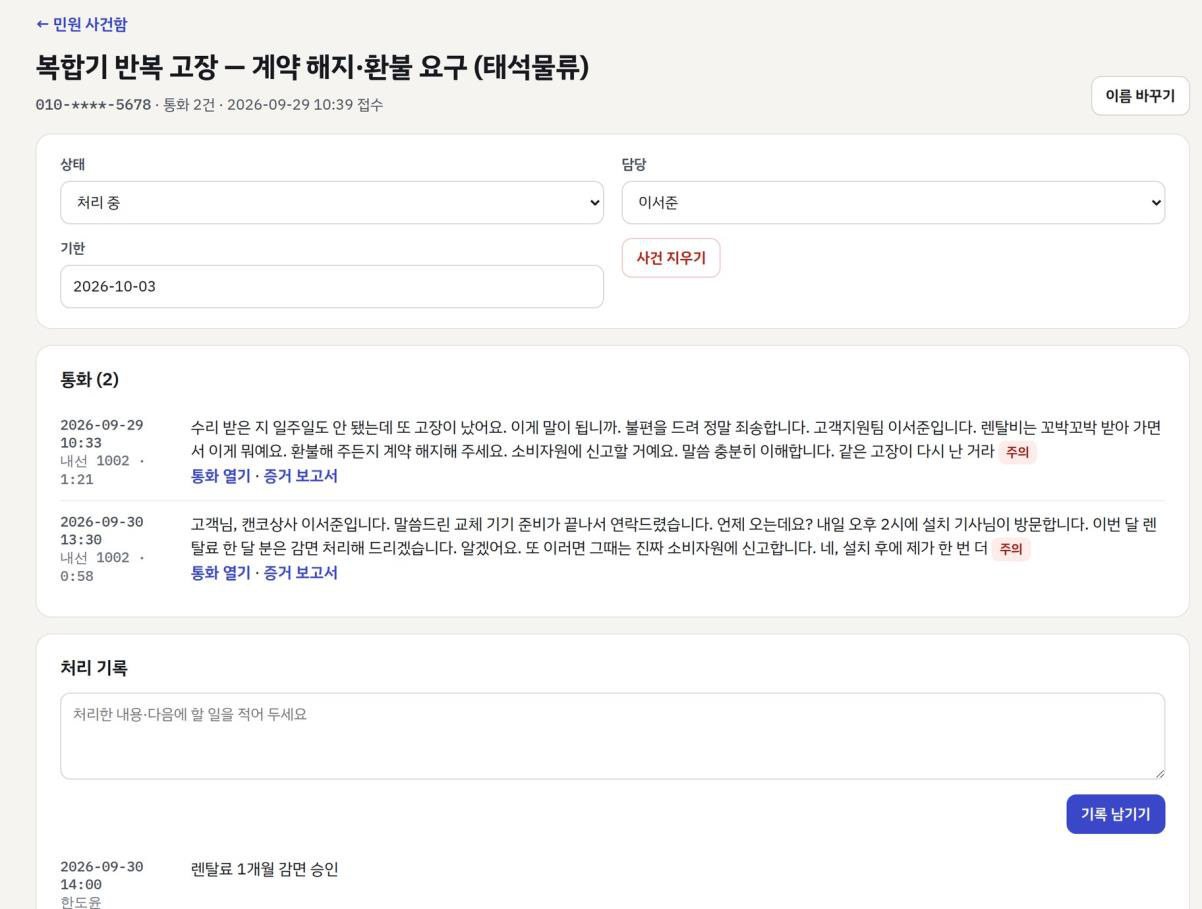Click the 사건 지우기 button
Image resolution: width=1202 pixels, height=909 pixels.
coord(671,258)
